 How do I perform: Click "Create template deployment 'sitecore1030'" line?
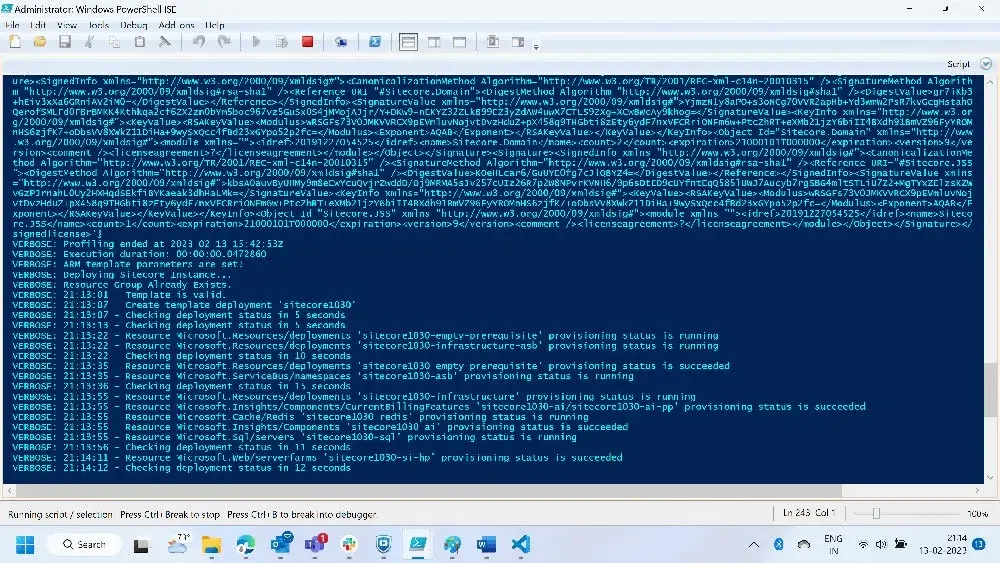pyautogui.click(x=184, y=305)
